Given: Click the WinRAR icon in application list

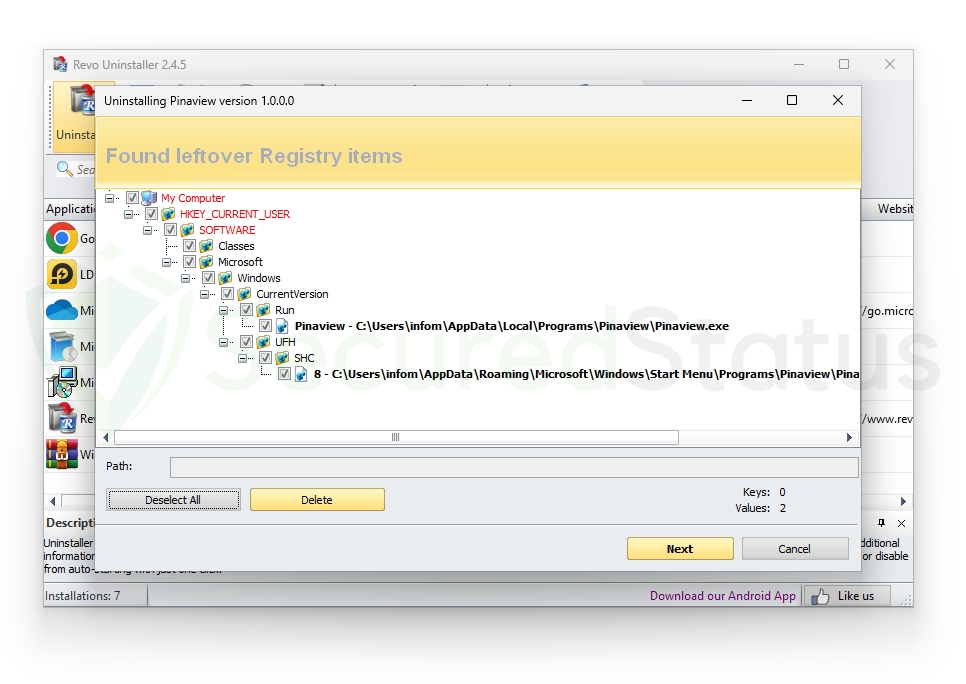Looking at the screenshot, I should click(x=62, y=454).
